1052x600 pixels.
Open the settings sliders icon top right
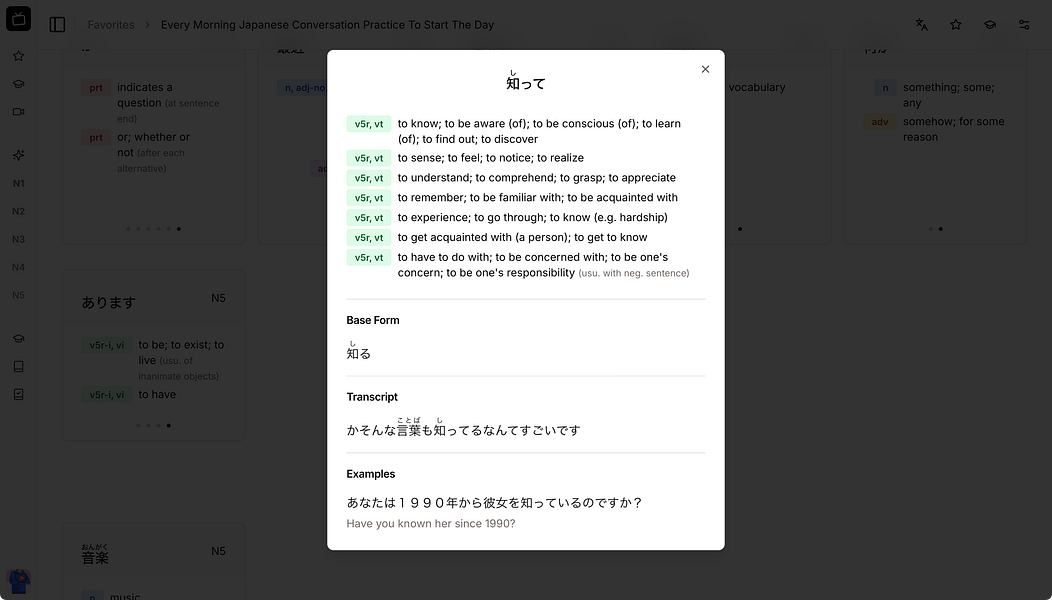[1024, 24]
